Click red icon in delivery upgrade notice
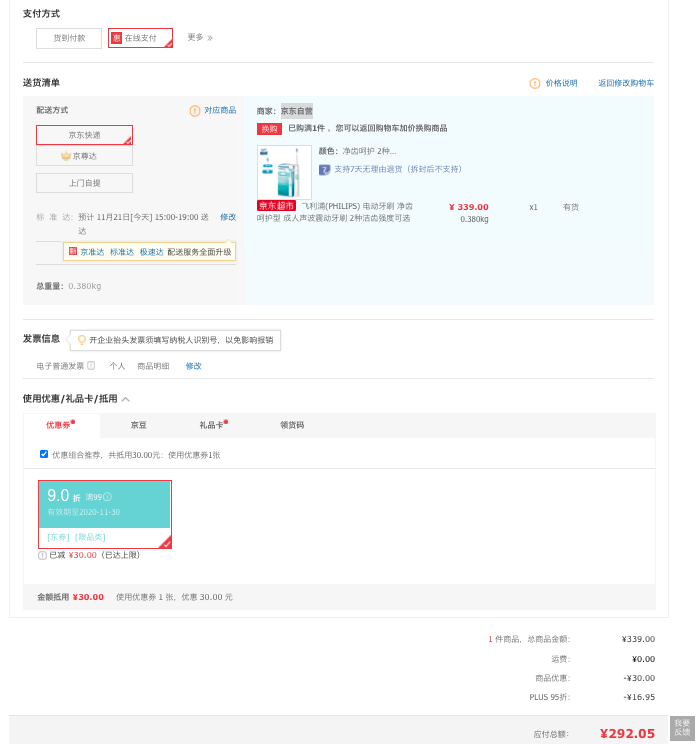This screenshot has height=744, width=698. [73, 251]
